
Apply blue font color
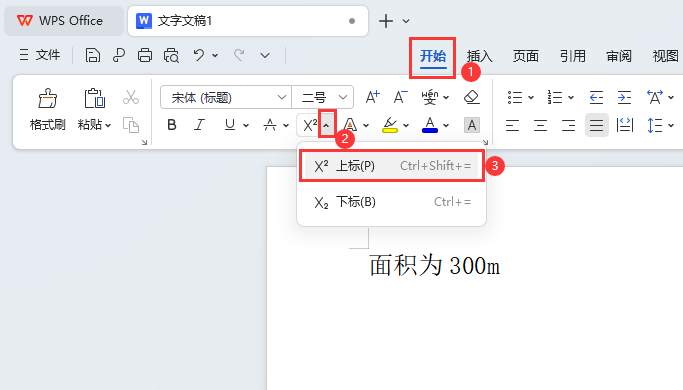[430, 125]
